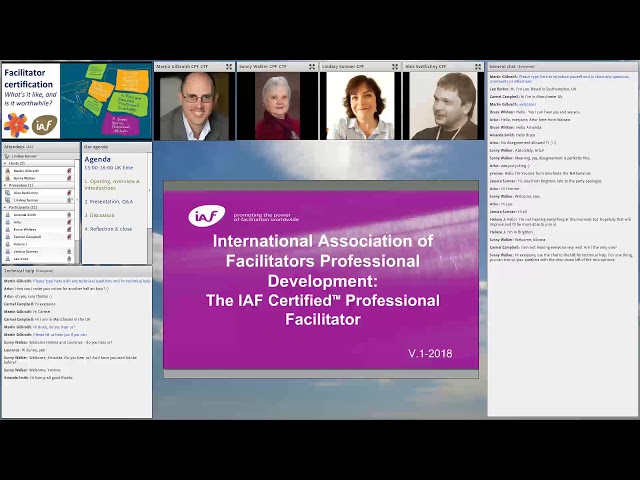
Task: Click agenda item '2. Presentation, Q&A'
Action: pyautogui.click(x=109, y=202)
